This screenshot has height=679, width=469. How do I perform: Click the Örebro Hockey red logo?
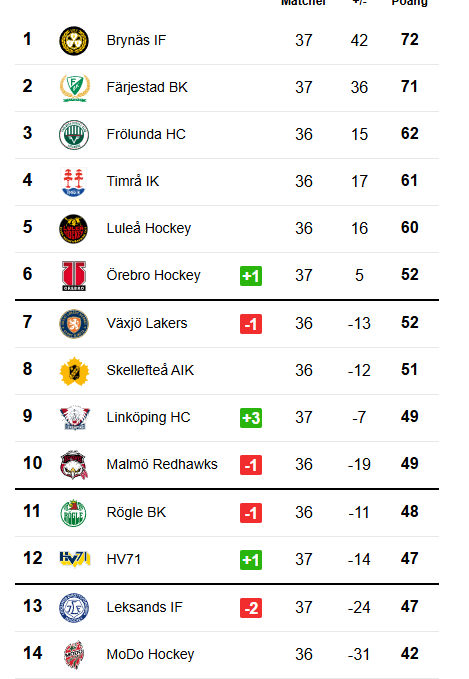coord(74,276)
